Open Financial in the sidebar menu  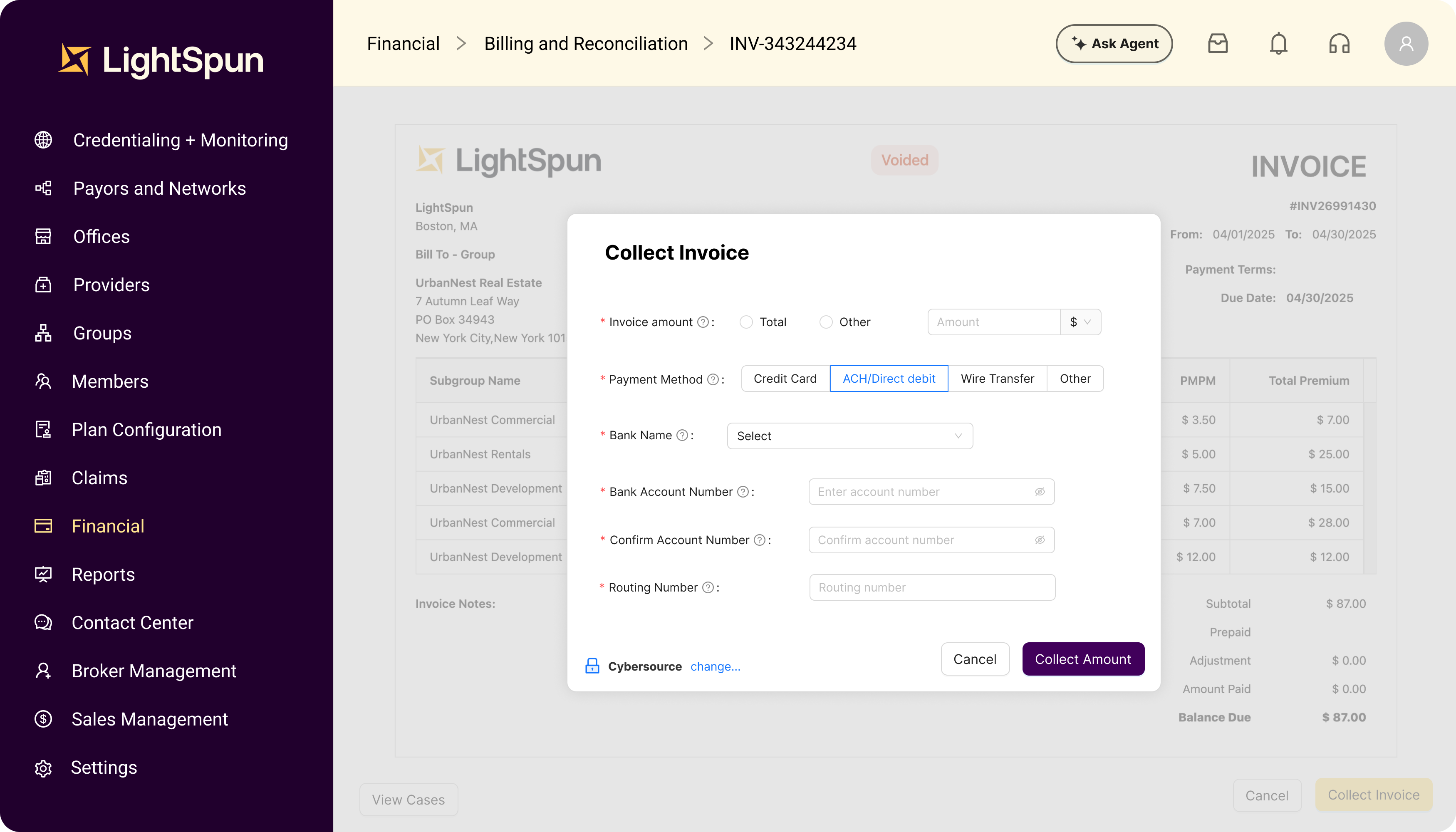point(108,526)
